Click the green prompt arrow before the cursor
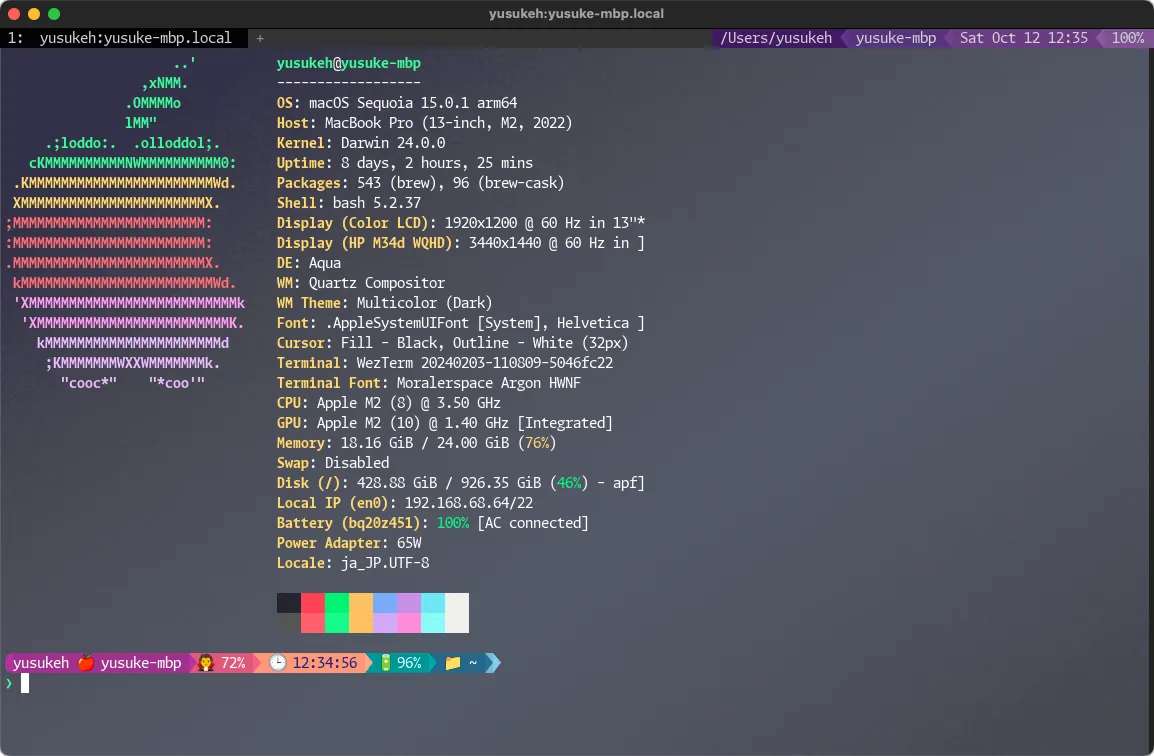The height and width of the screenshot is (756, 1154). [9, 683]
